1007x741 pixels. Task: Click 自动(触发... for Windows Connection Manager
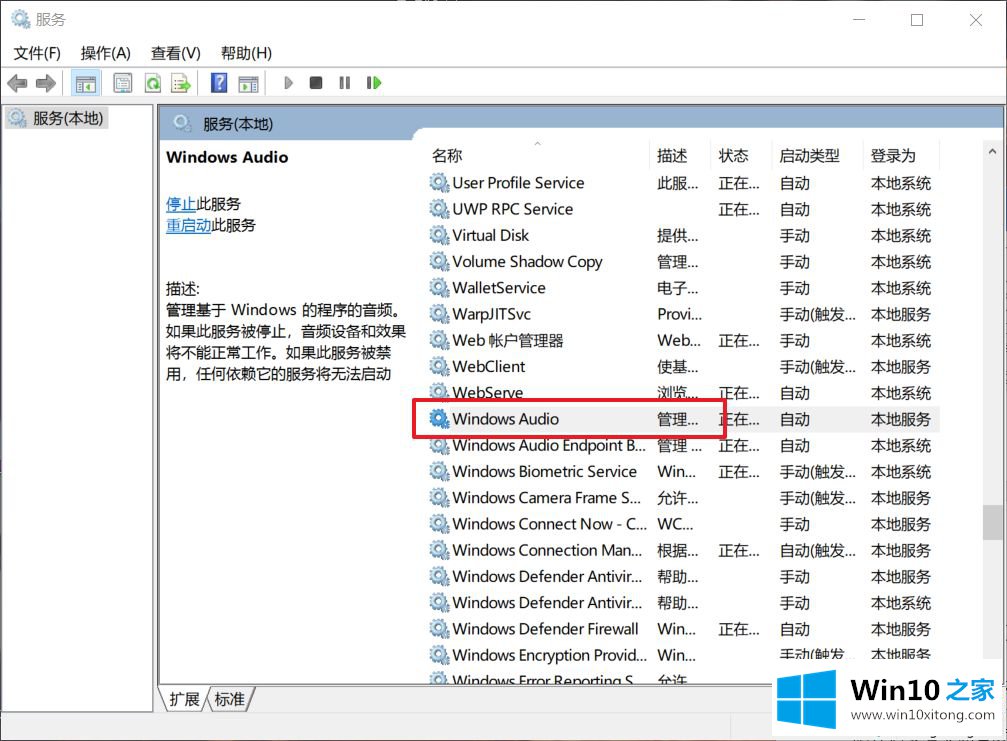tap(818, 551)
